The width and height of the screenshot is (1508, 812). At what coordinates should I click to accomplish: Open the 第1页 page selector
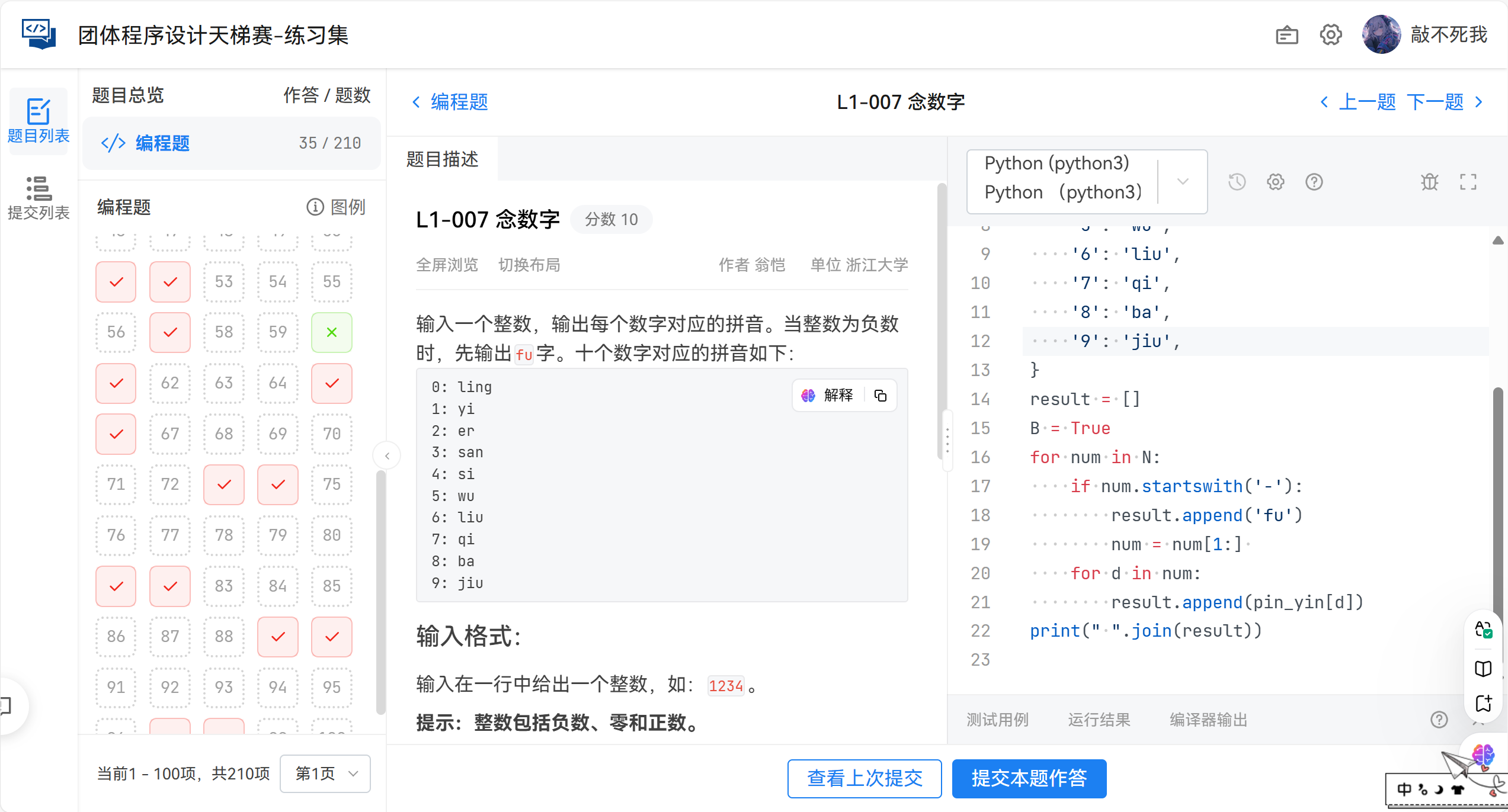pos(325,774)
